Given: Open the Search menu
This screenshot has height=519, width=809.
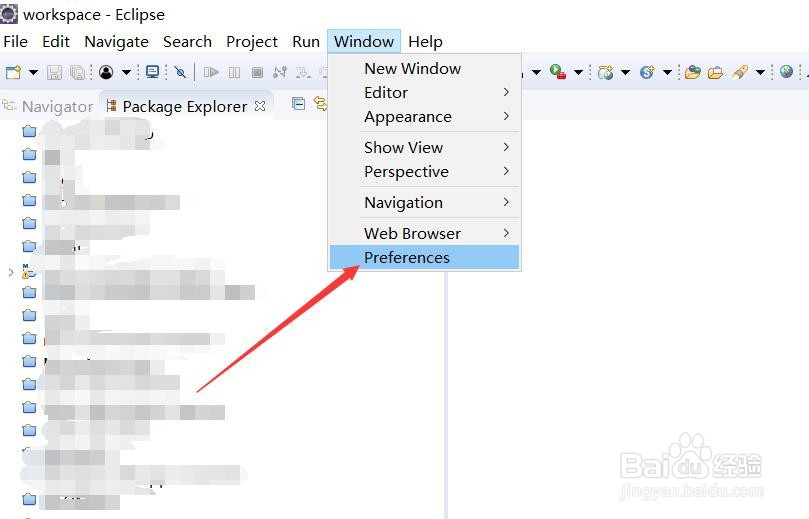Looking at the screenshot, I should pyautogui.click(x=187, y=41).
